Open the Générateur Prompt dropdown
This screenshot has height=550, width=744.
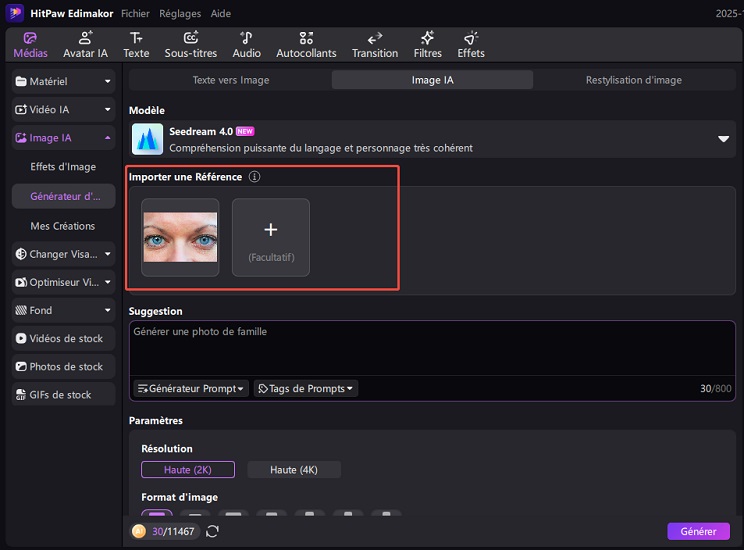pyautogui.click(x=190, y=388)
